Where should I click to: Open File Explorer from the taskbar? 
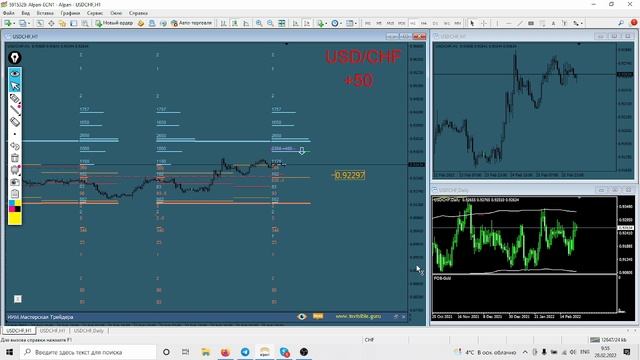click(206, 352)
